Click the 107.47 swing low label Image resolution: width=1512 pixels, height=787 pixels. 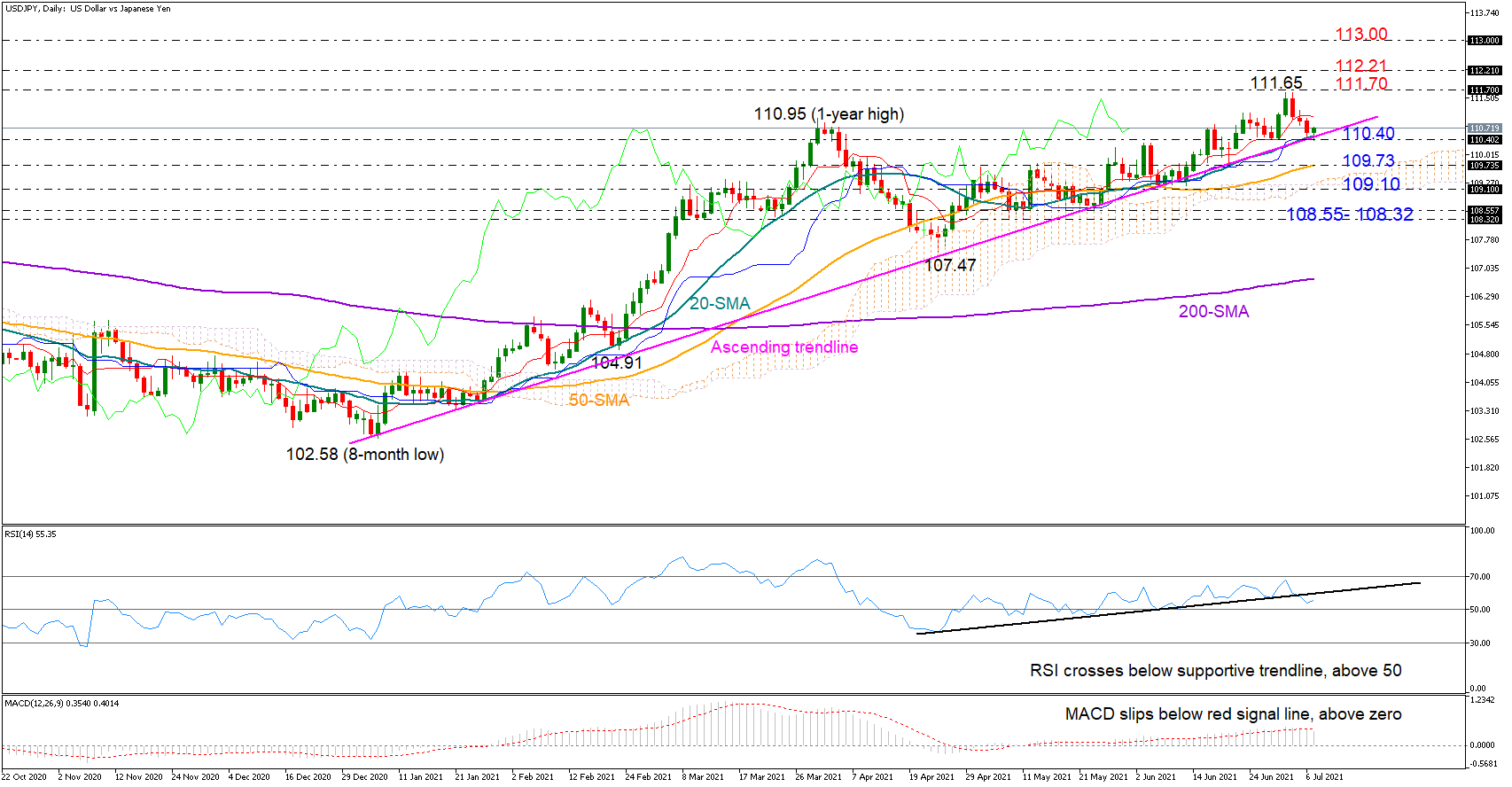pyautogui.click(x=950, y=265)
